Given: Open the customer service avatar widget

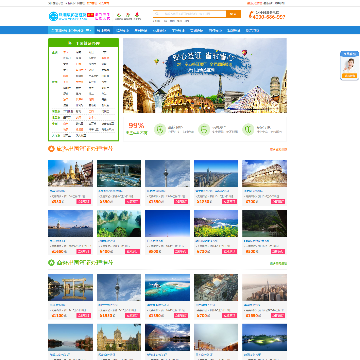Looking at the screenshot, I should (x=349, y=65).
